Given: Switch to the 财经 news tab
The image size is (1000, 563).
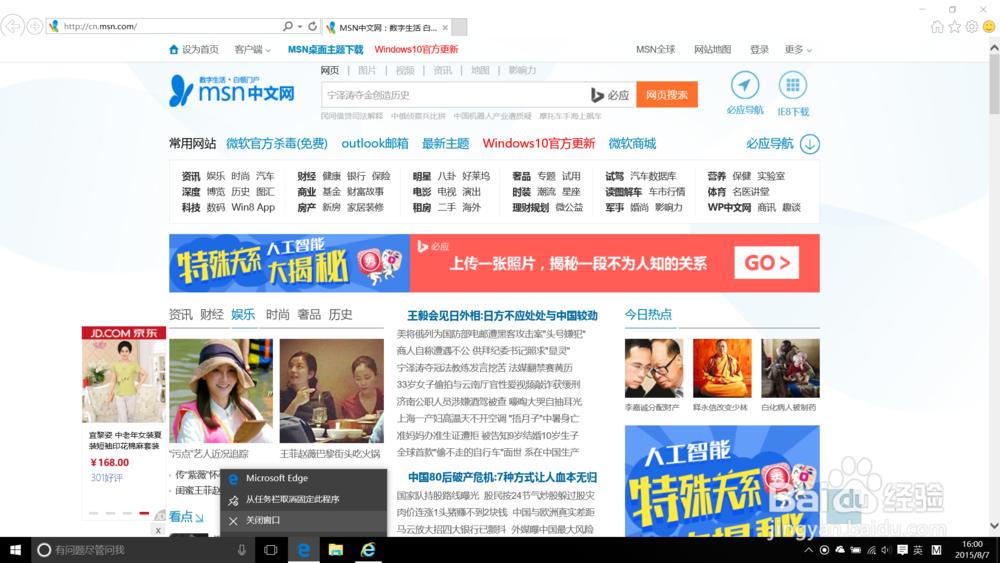Looking at the screenshot, I should pyautogui.click(x=212, y=314).
